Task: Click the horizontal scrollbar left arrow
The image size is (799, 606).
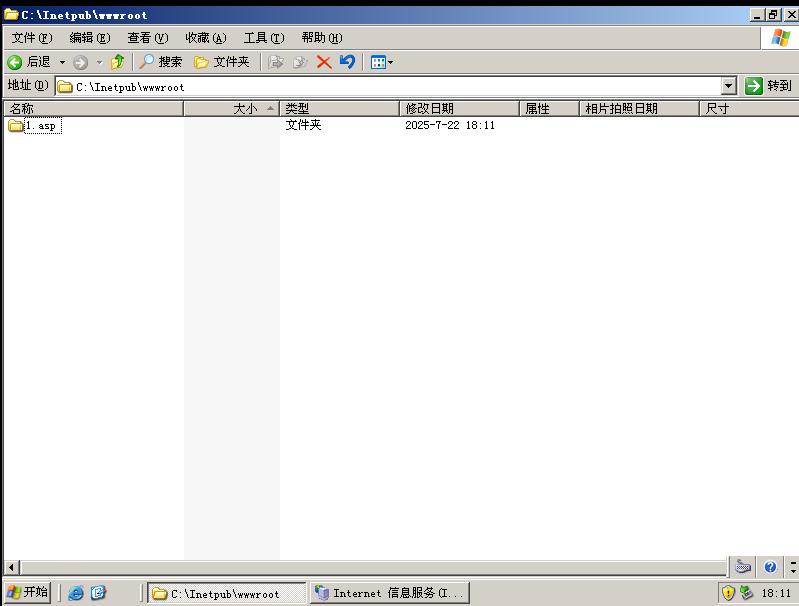Action: coord(12,567)
